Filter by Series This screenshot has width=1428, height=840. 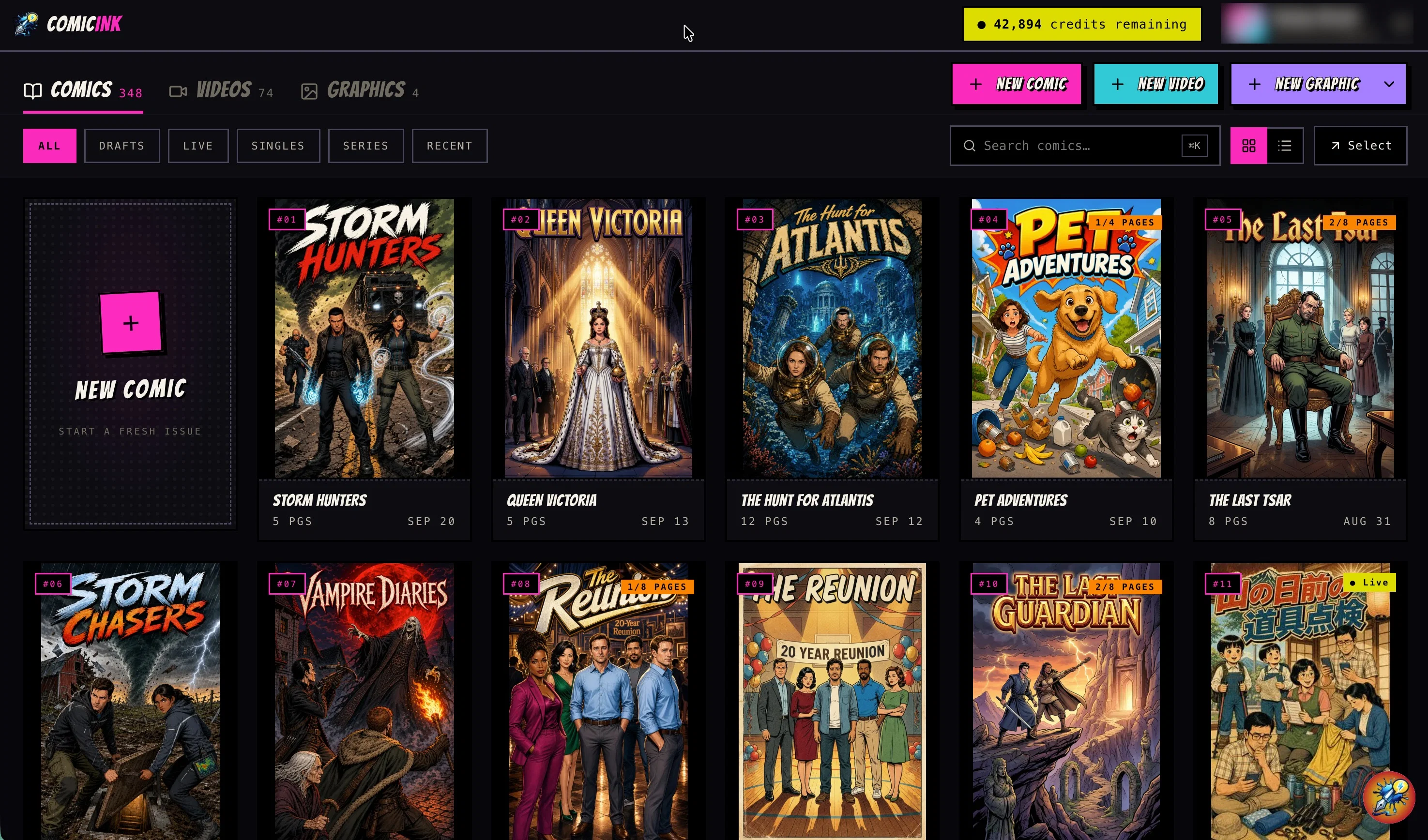coord(365,146)
